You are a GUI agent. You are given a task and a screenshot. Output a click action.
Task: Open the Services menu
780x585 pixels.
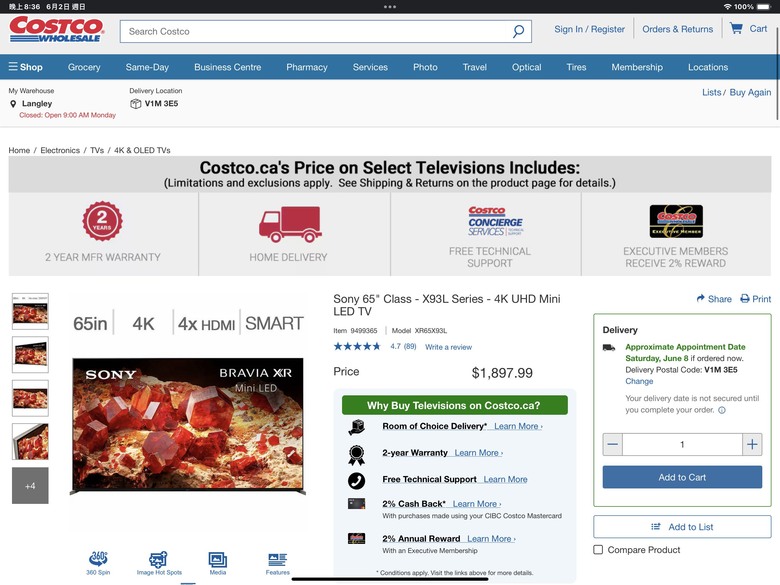tap(370, 67)
